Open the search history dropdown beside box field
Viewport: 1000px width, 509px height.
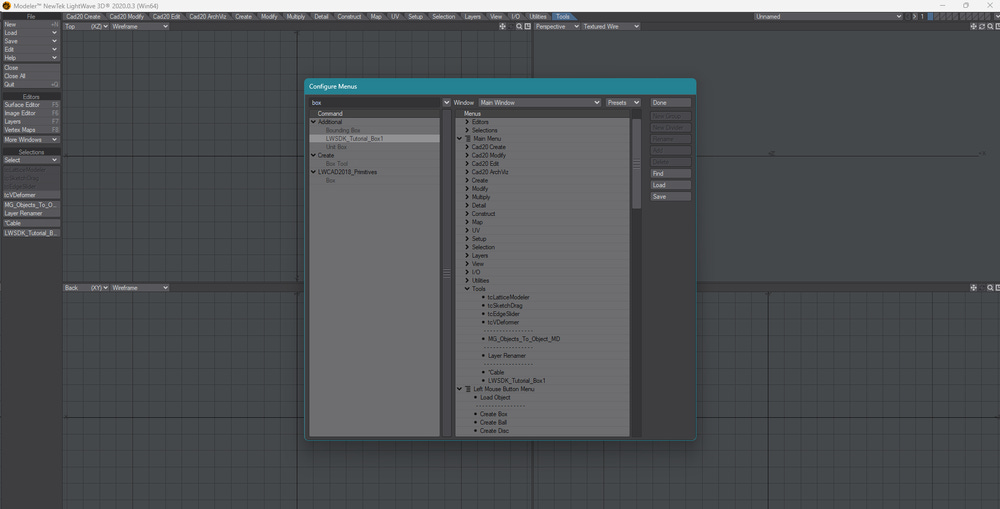pyautogui.click(x=446, y=103)
